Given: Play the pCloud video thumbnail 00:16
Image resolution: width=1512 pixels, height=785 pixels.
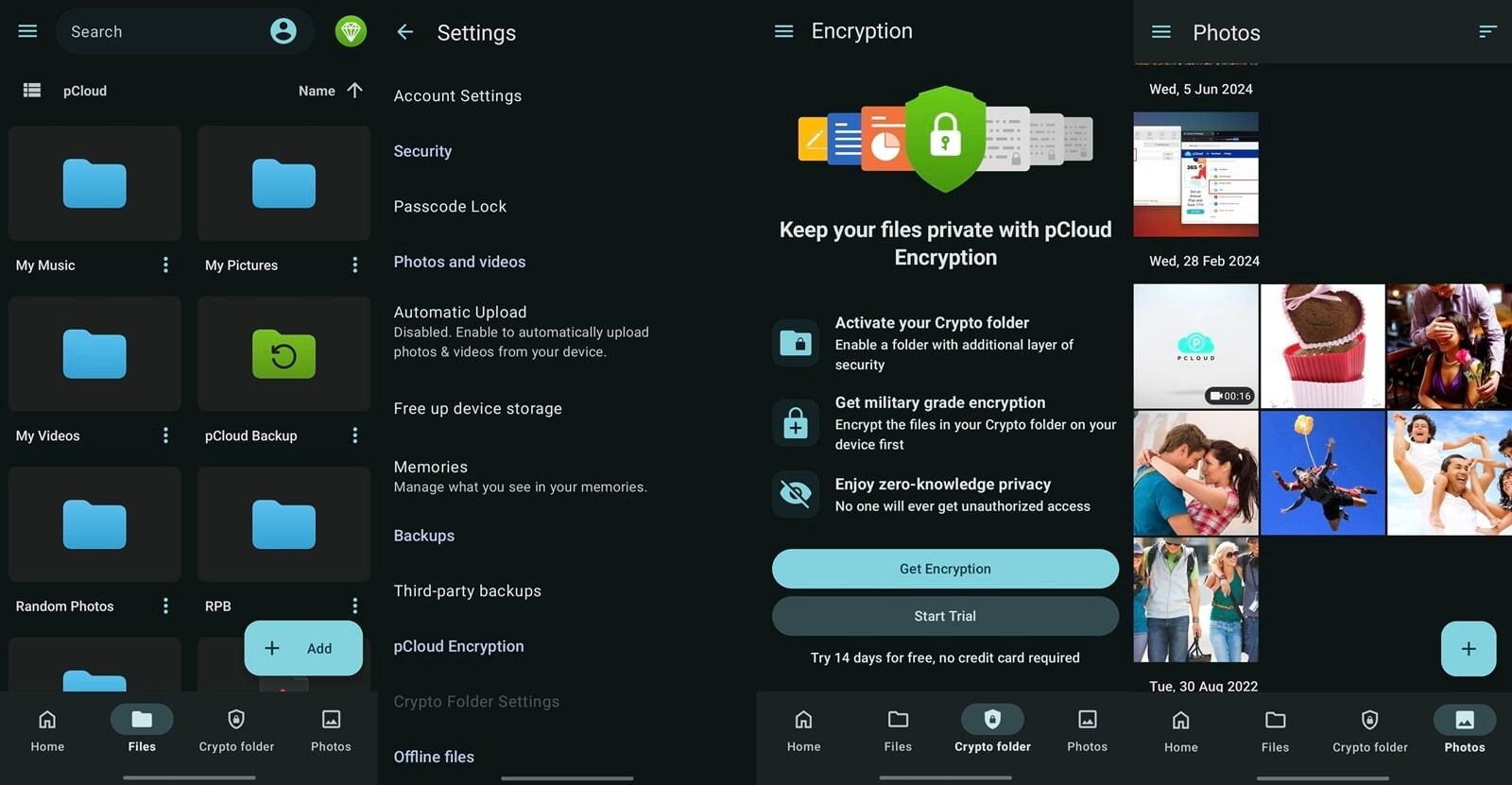Looking at the screenshot, I should click(x=1195, y=346).
